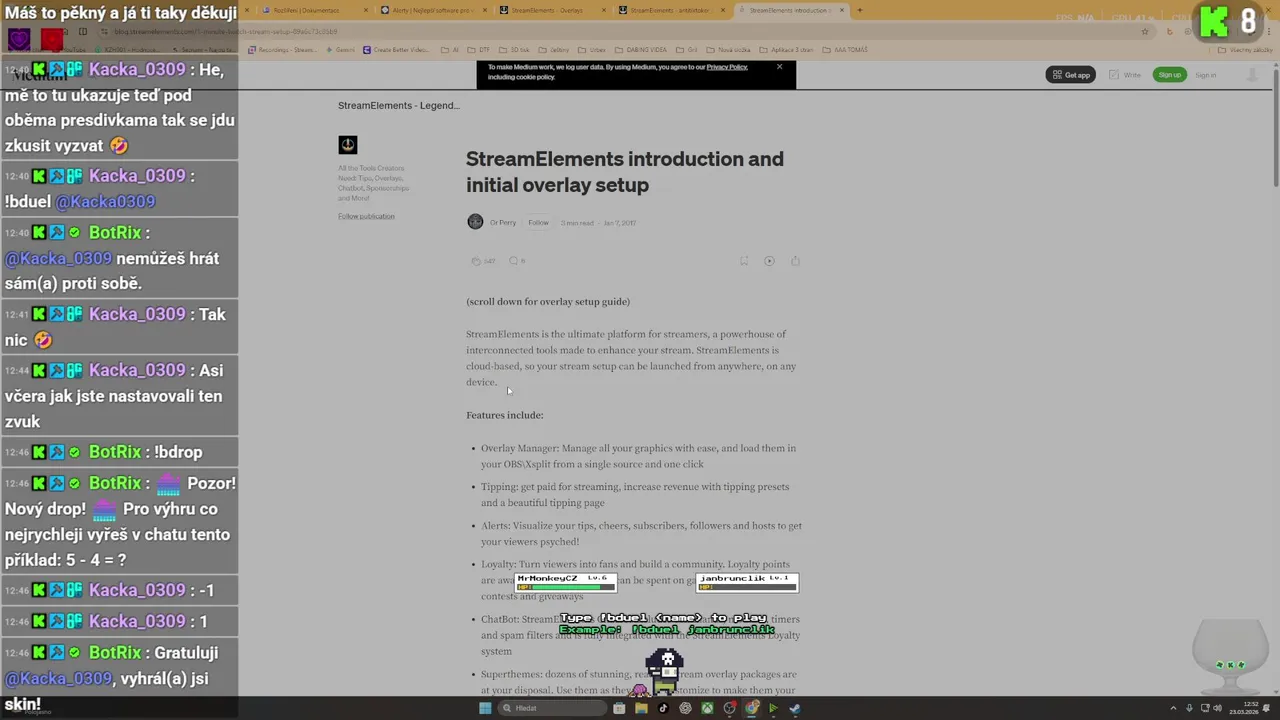The width and height of the screenshot is (1280, 720).
Task: Open the Privacy Policy link in the notice
Action: 727,67
